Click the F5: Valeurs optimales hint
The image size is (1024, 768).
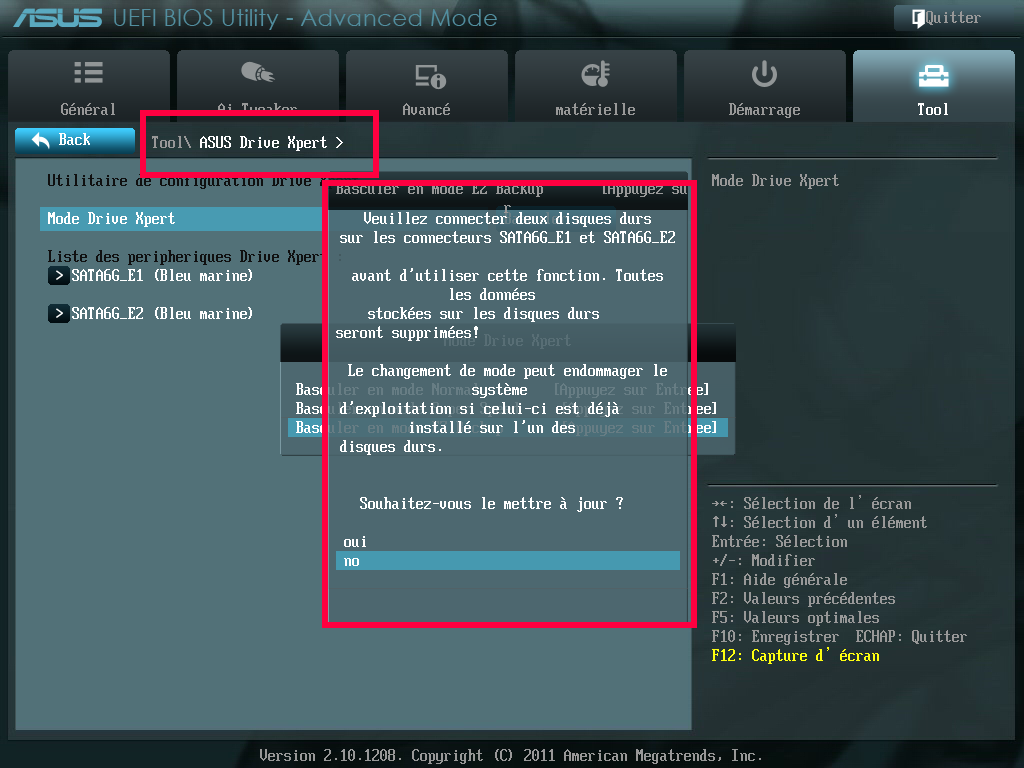pos(795,618)
